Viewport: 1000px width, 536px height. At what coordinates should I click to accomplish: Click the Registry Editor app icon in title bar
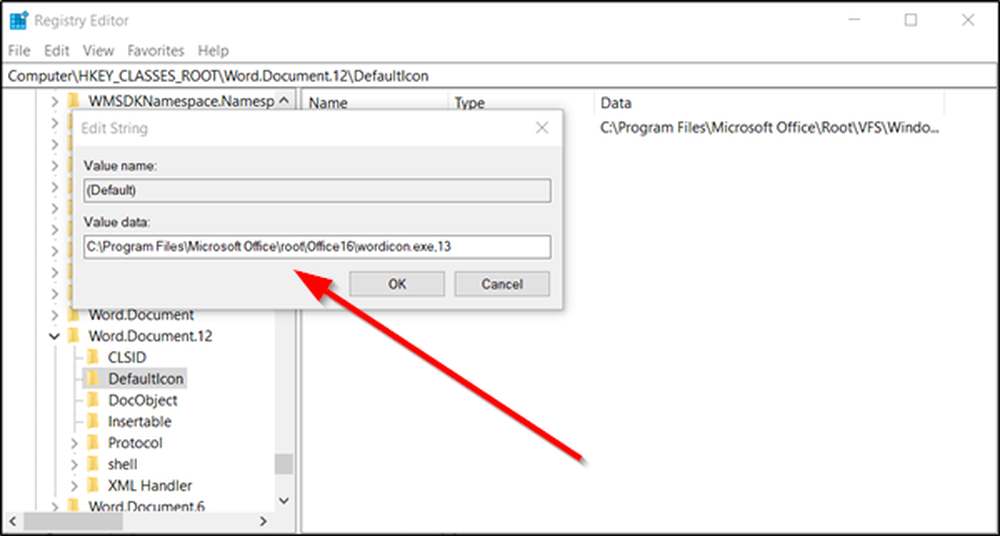click(17, 20)
